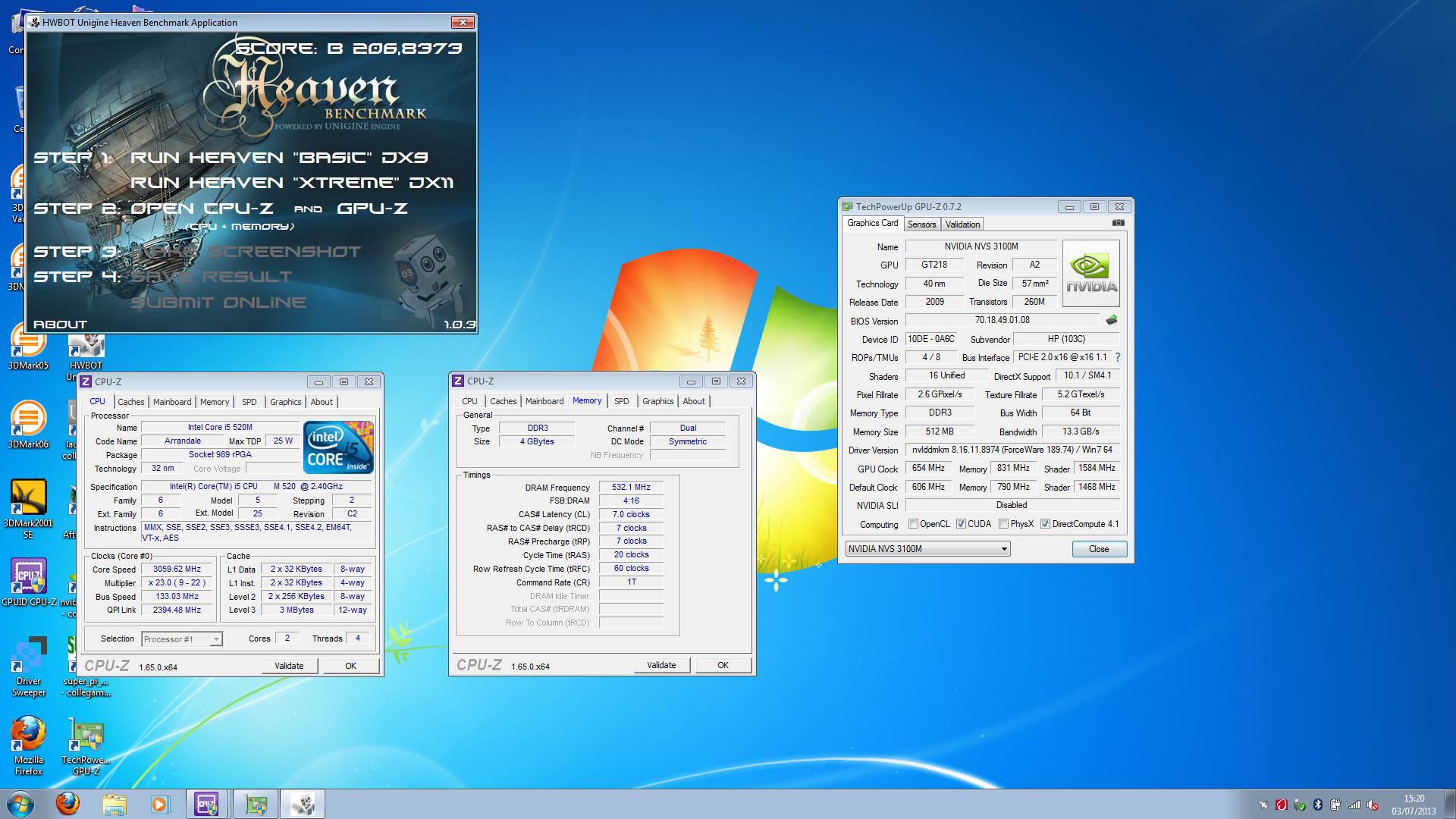Open Firefox from the taskbar
This screenshot has height=819, width=1456.
pos(67,804)
